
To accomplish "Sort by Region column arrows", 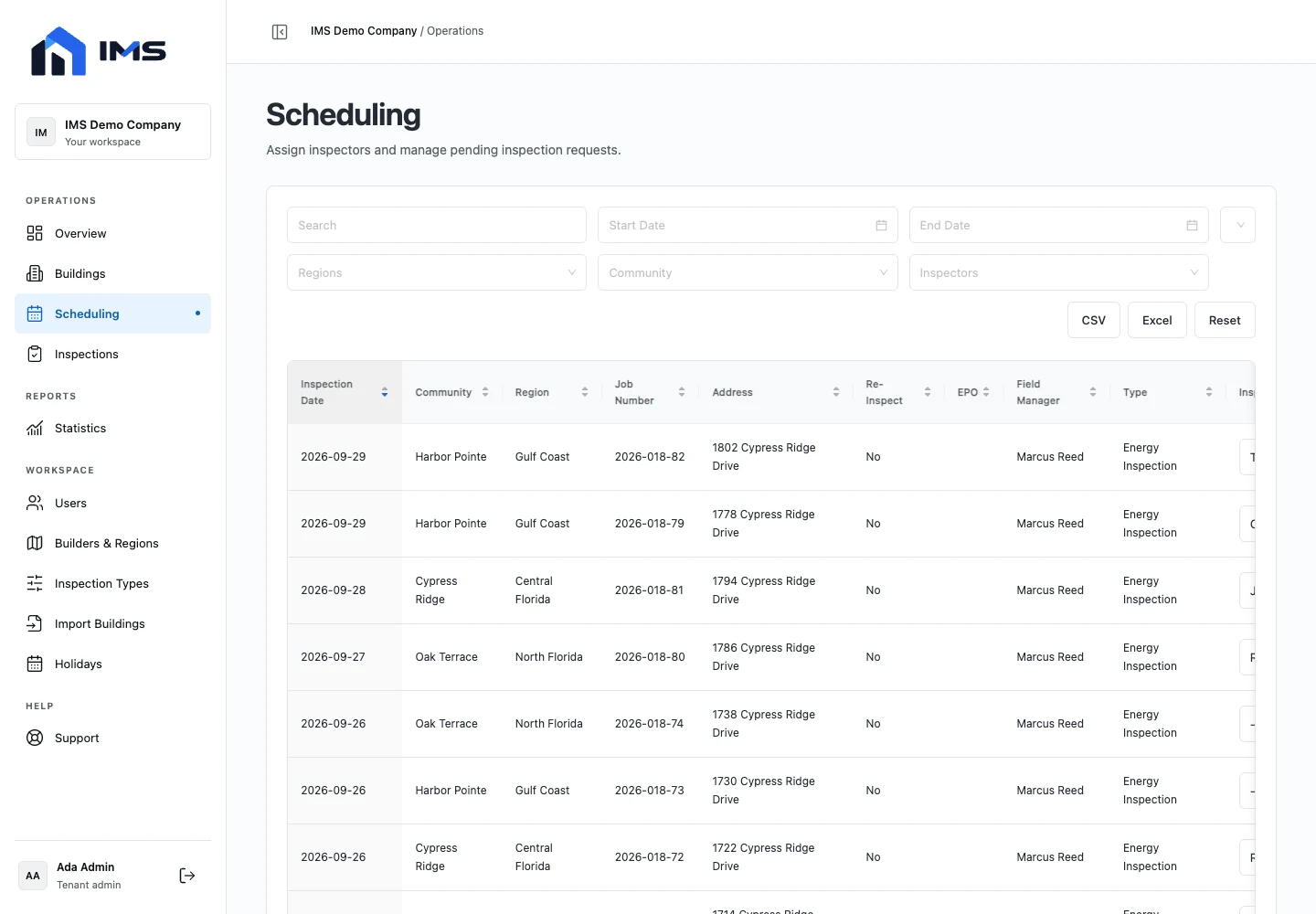I will click(x=585, y=392).
